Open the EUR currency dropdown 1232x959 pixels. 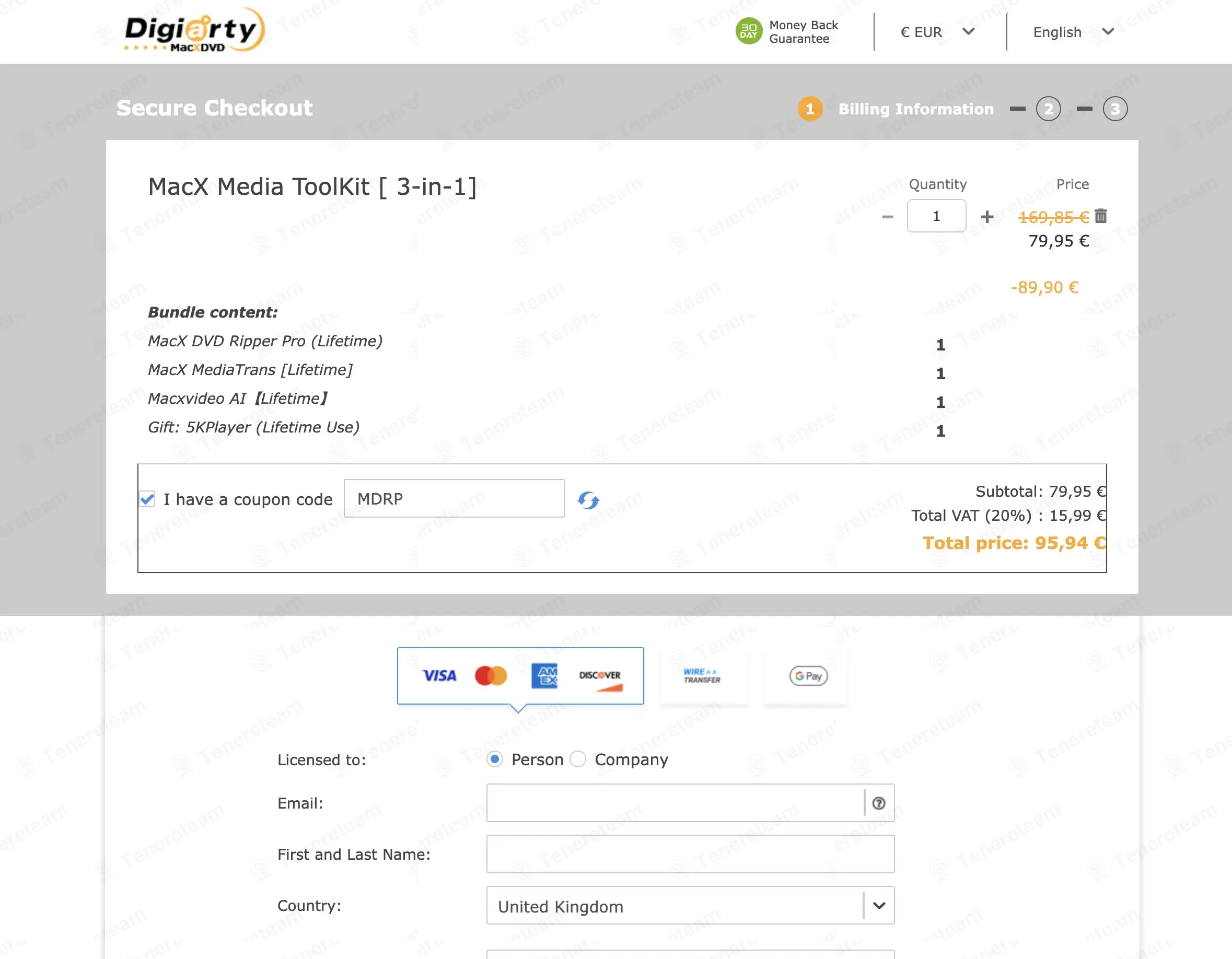937,32
